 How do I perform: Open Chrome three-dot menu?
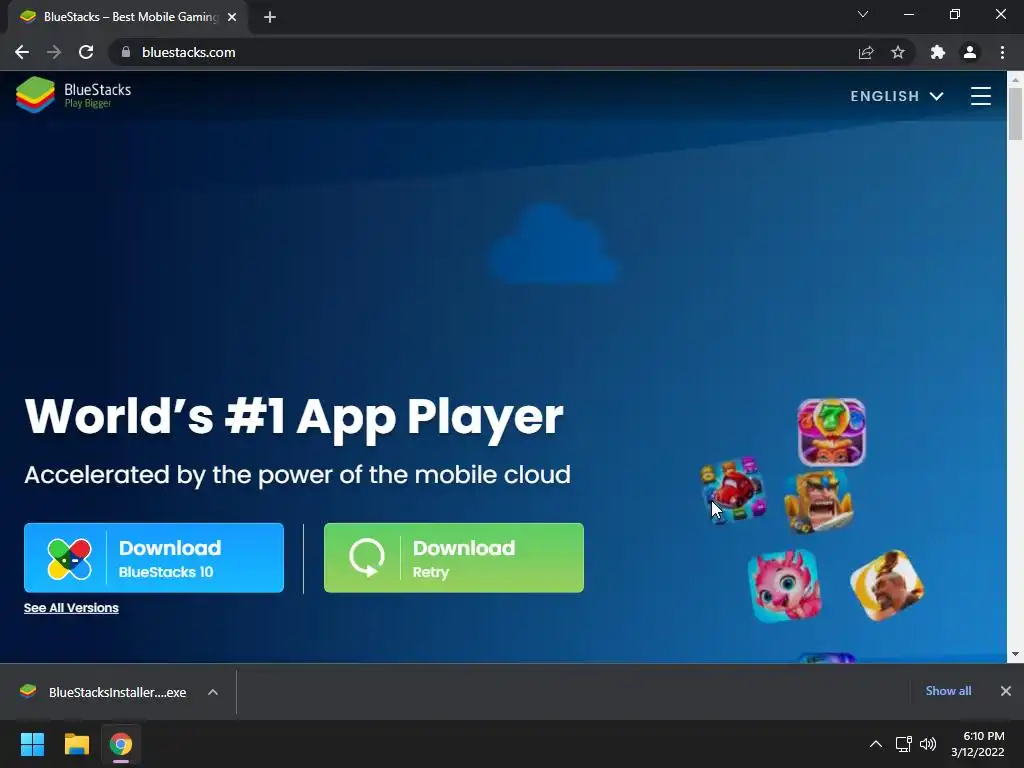pos(1002,52)
